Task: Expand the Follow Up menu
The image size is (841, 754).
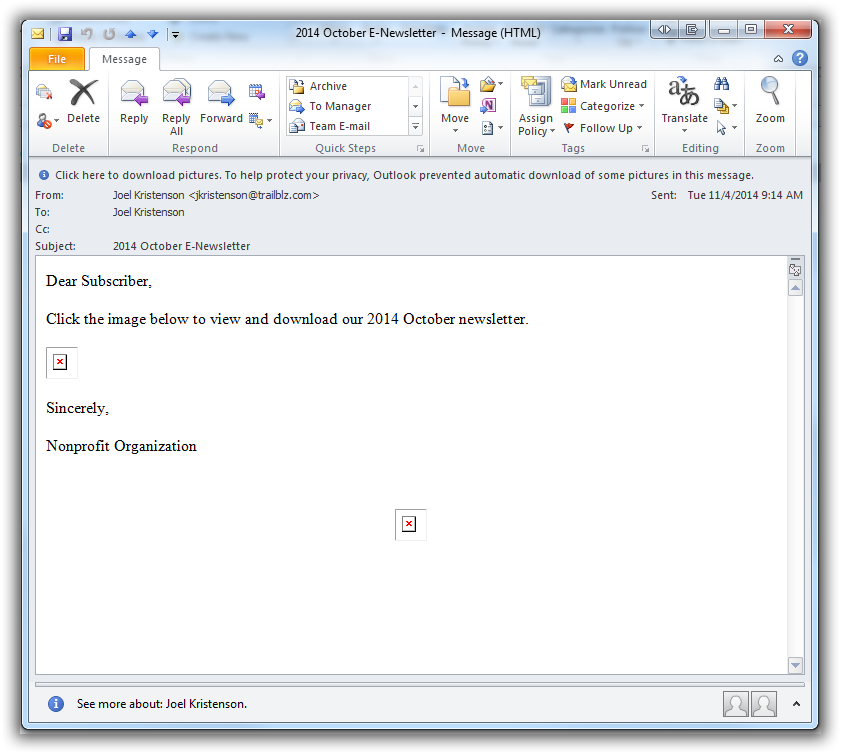Action: (x=604, y=128)
